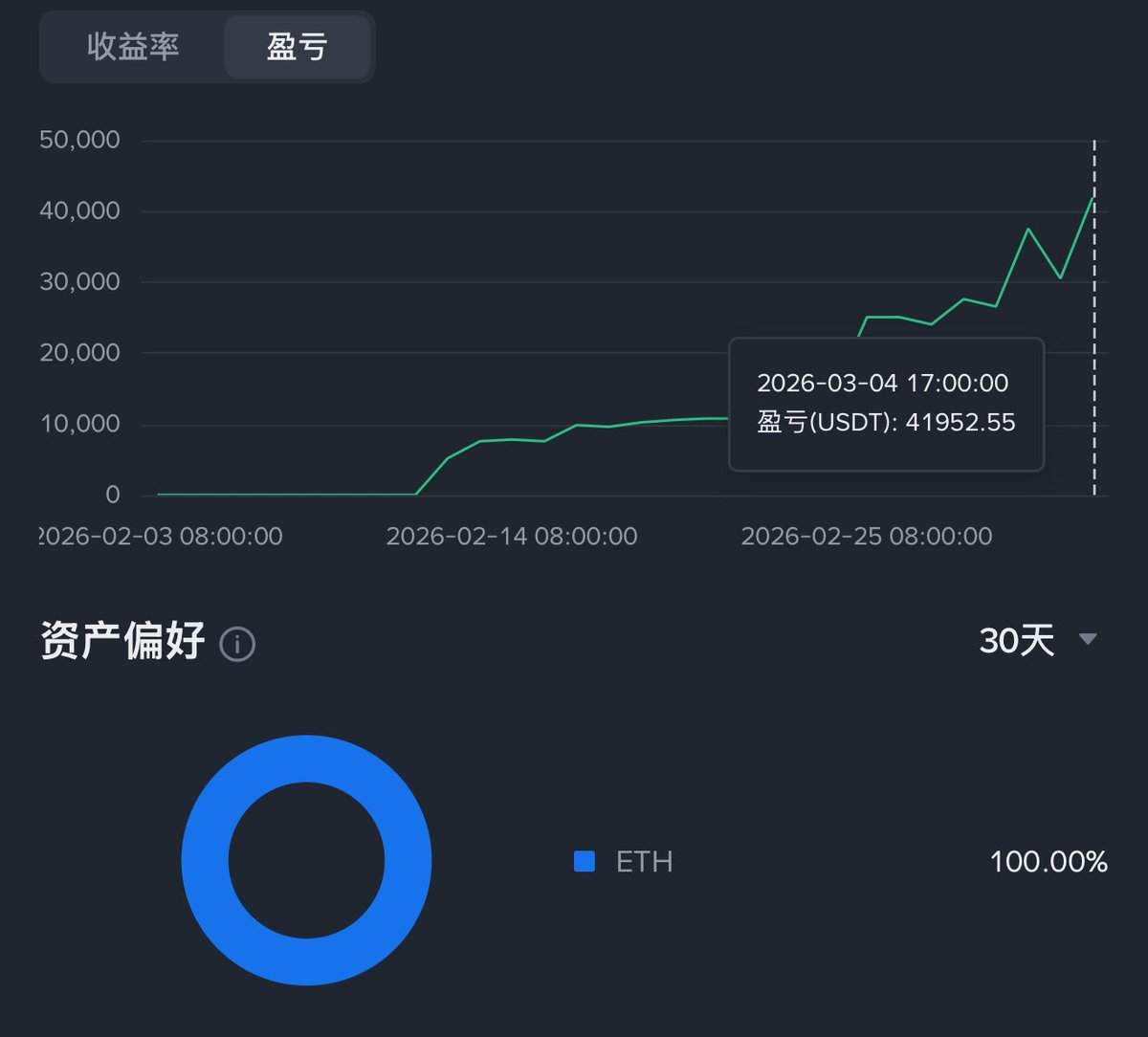Viewport: 1148px width, 1037px height.
Task: Click the 资产偏好 section heading
Action: (122, 641)
